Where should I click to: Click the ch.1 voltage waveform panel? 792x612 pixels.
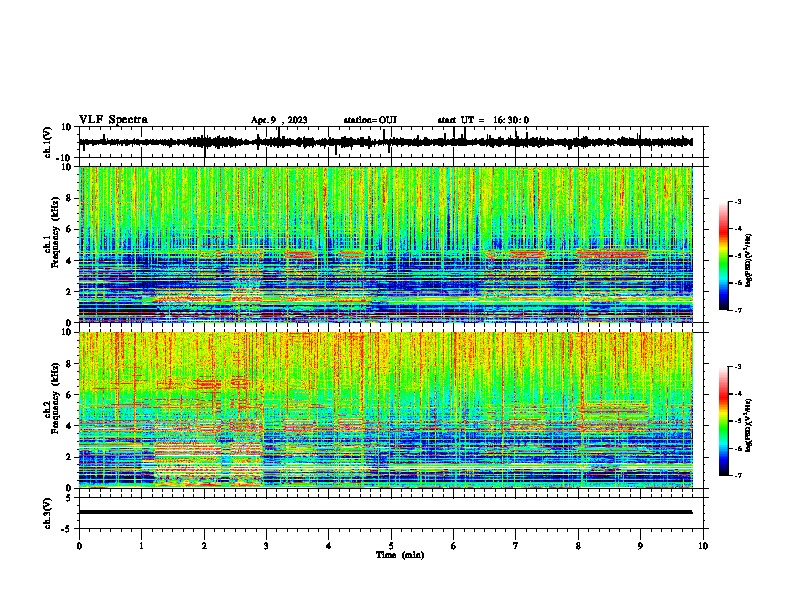coord(391,142)
